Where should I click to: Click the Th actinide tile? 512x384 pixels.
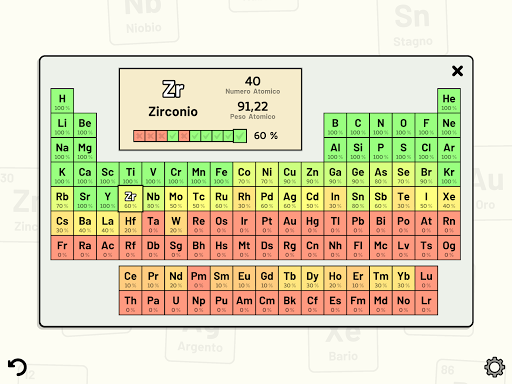(130, 303)
